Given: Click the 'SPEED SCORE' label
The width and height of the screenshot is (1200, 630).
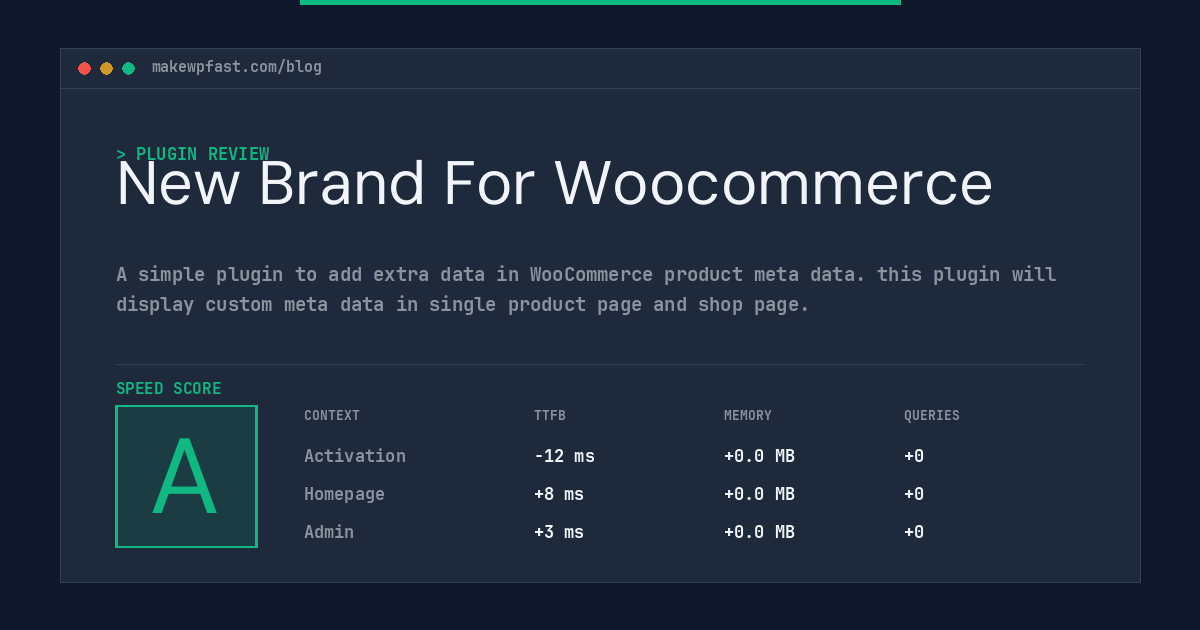Looking at the screenshot, I should click(x=169, y=389).
